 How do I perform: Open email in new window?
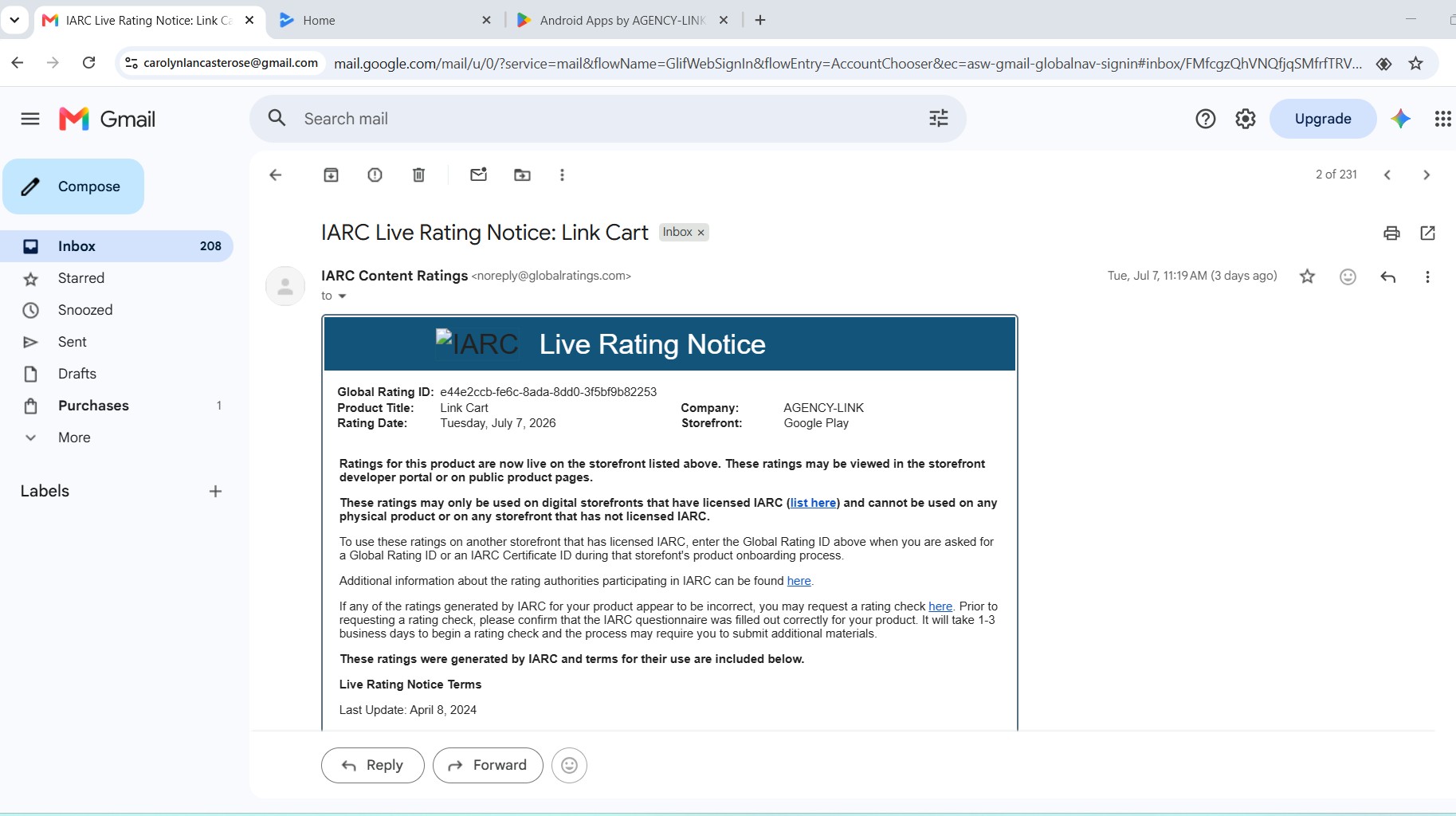(1427, 233)
